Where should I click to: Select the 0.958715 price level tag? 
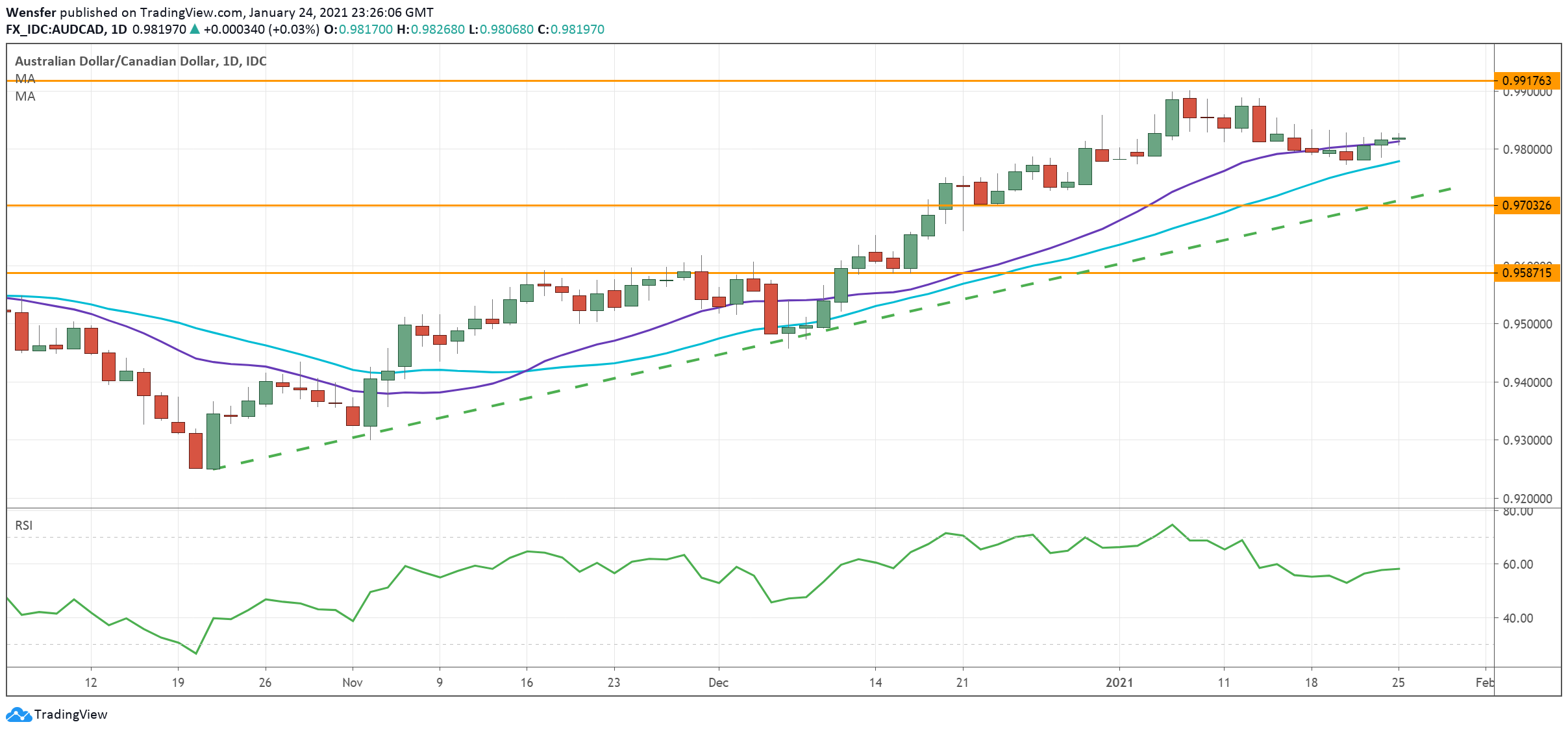(1526, 273)
